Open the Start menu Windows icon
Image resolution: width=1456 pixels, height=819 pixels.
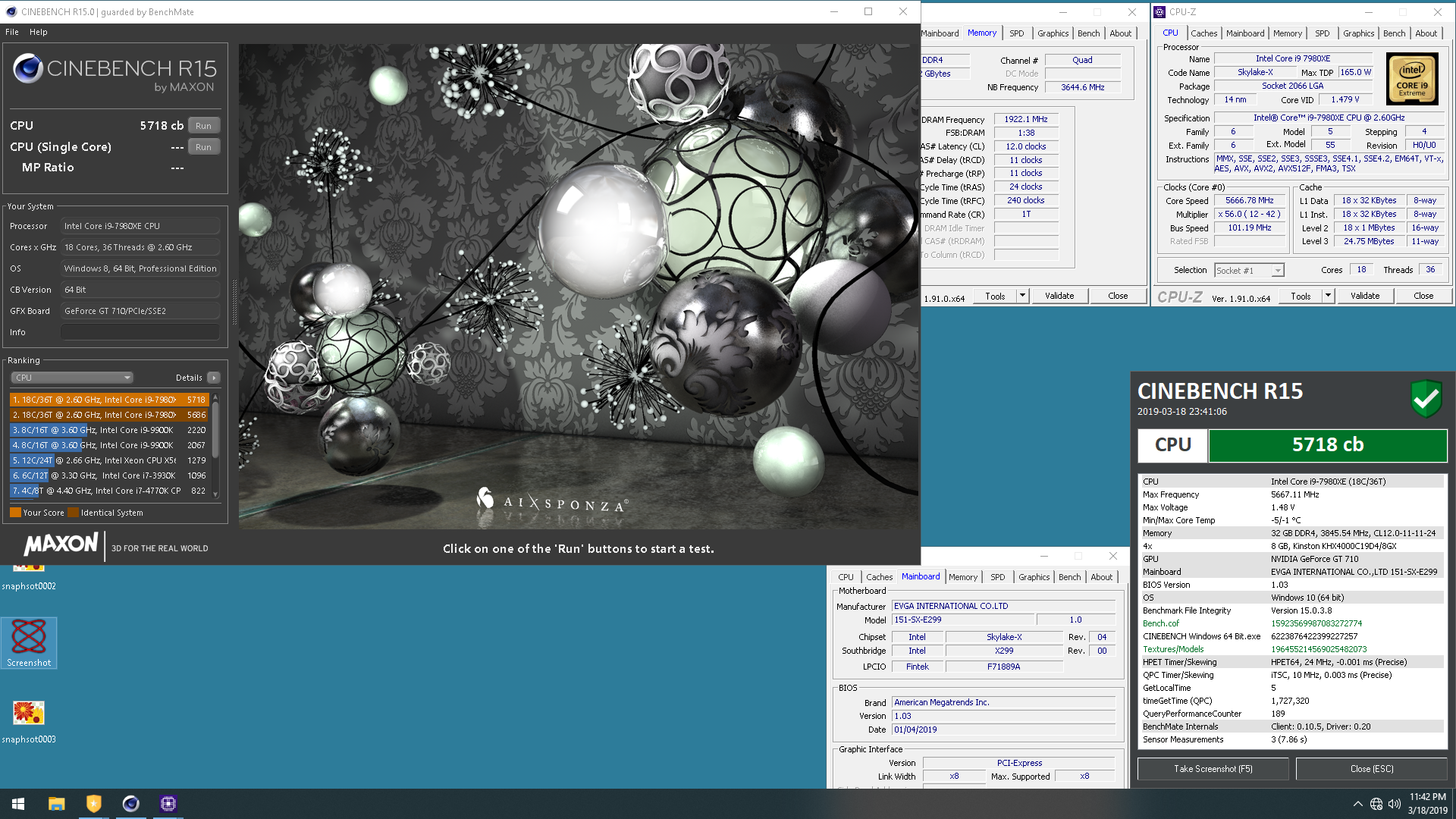[x=18, y=804]
